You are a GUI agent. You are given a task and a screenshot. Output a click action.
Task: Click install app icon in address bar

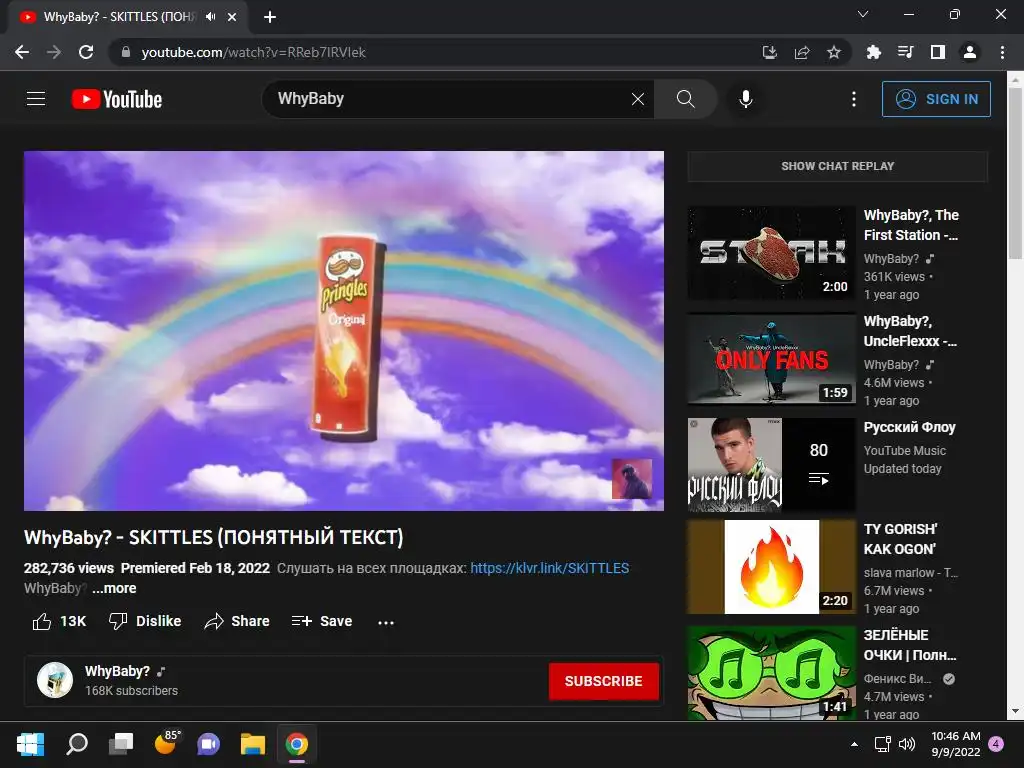tap(769, 52)
